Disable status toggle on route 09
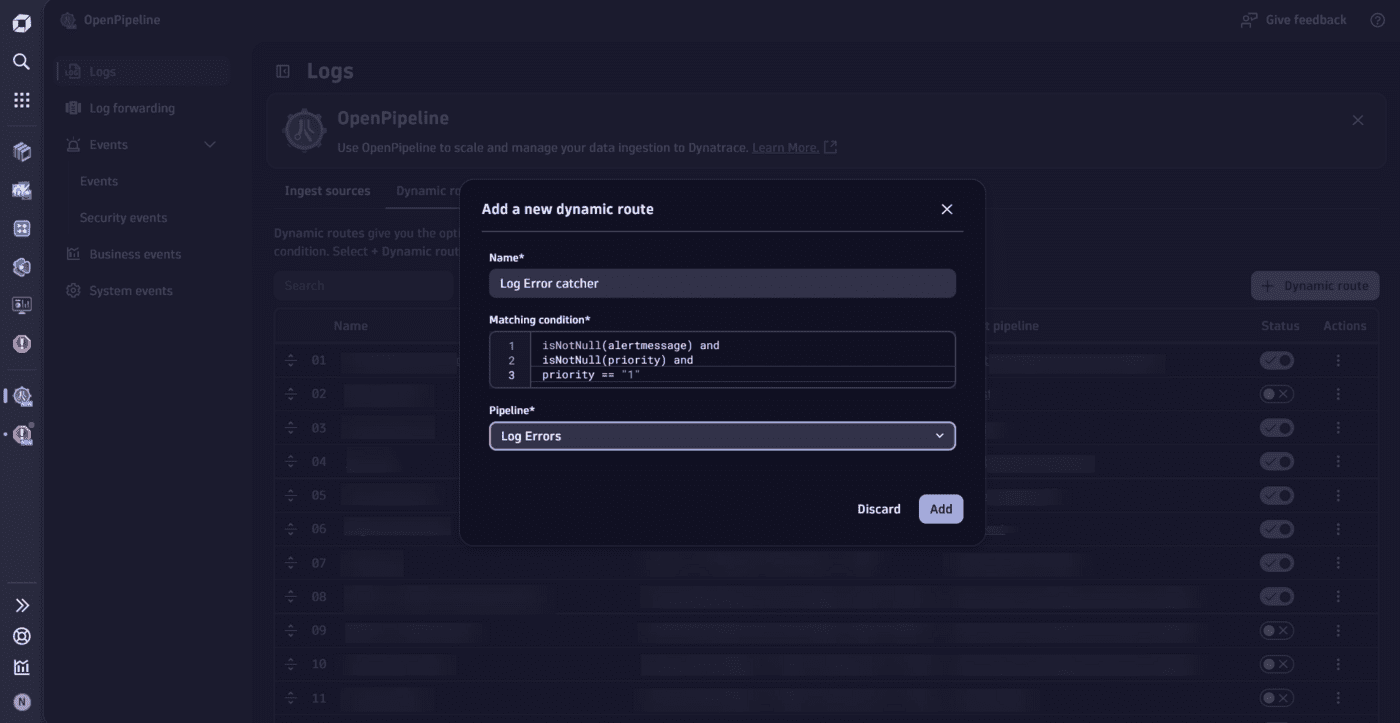Screen dimensions: 1400x723 [x=1277, y=630]
